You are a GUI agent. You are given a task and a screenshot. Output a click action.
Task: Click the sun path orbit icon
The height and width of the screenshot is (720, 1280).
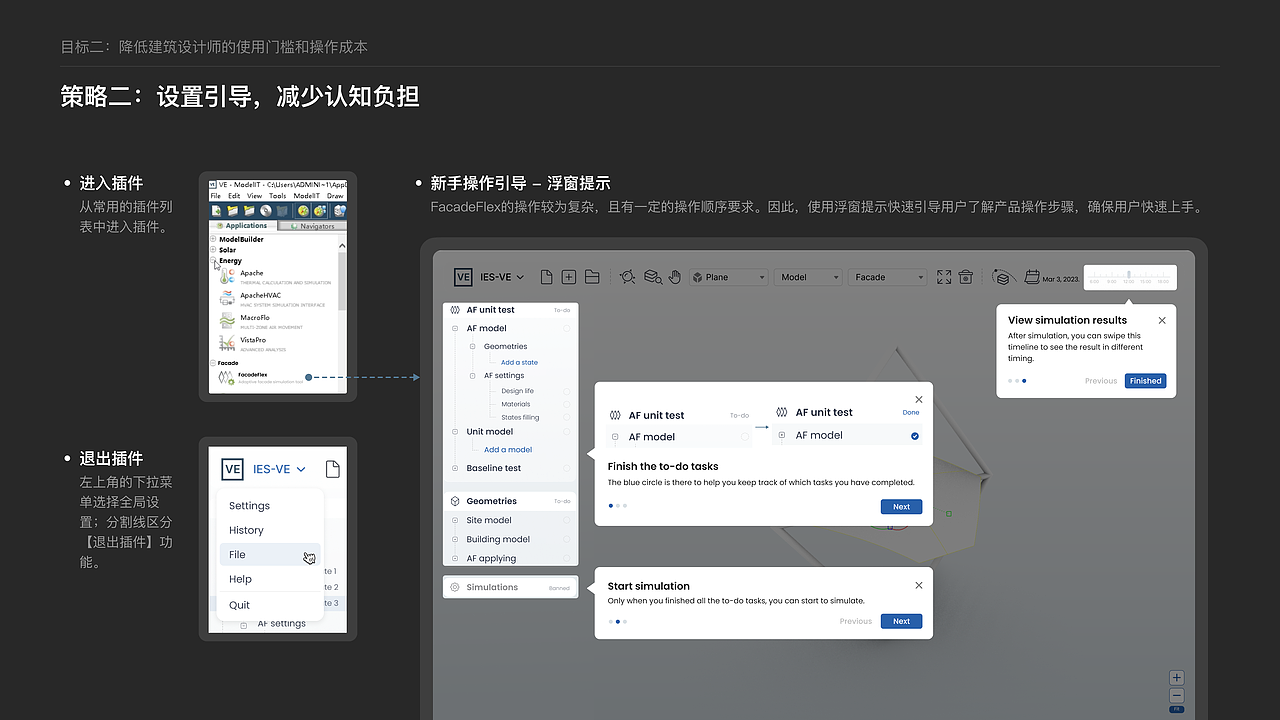tap(1005, 277)
